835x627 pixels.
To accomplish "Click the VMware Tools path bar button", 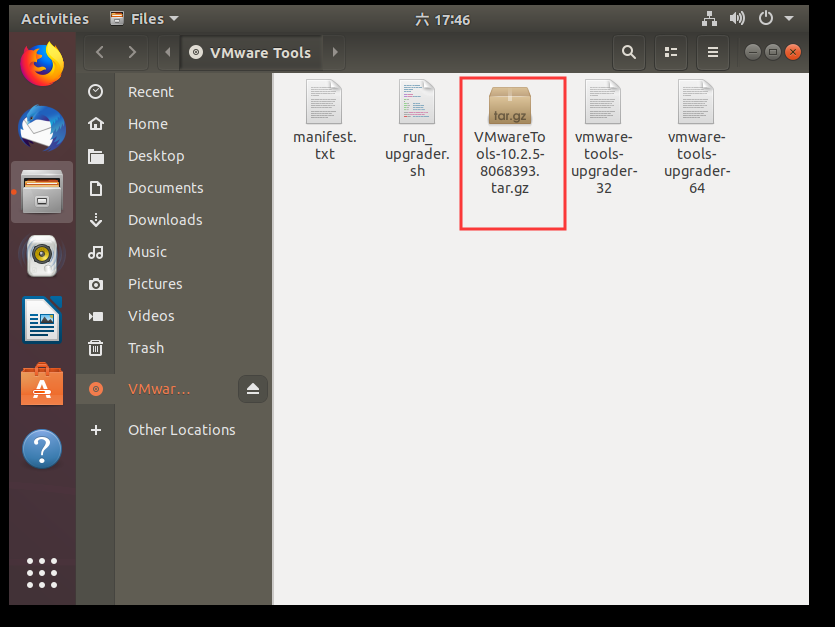I will coord(251,52).
